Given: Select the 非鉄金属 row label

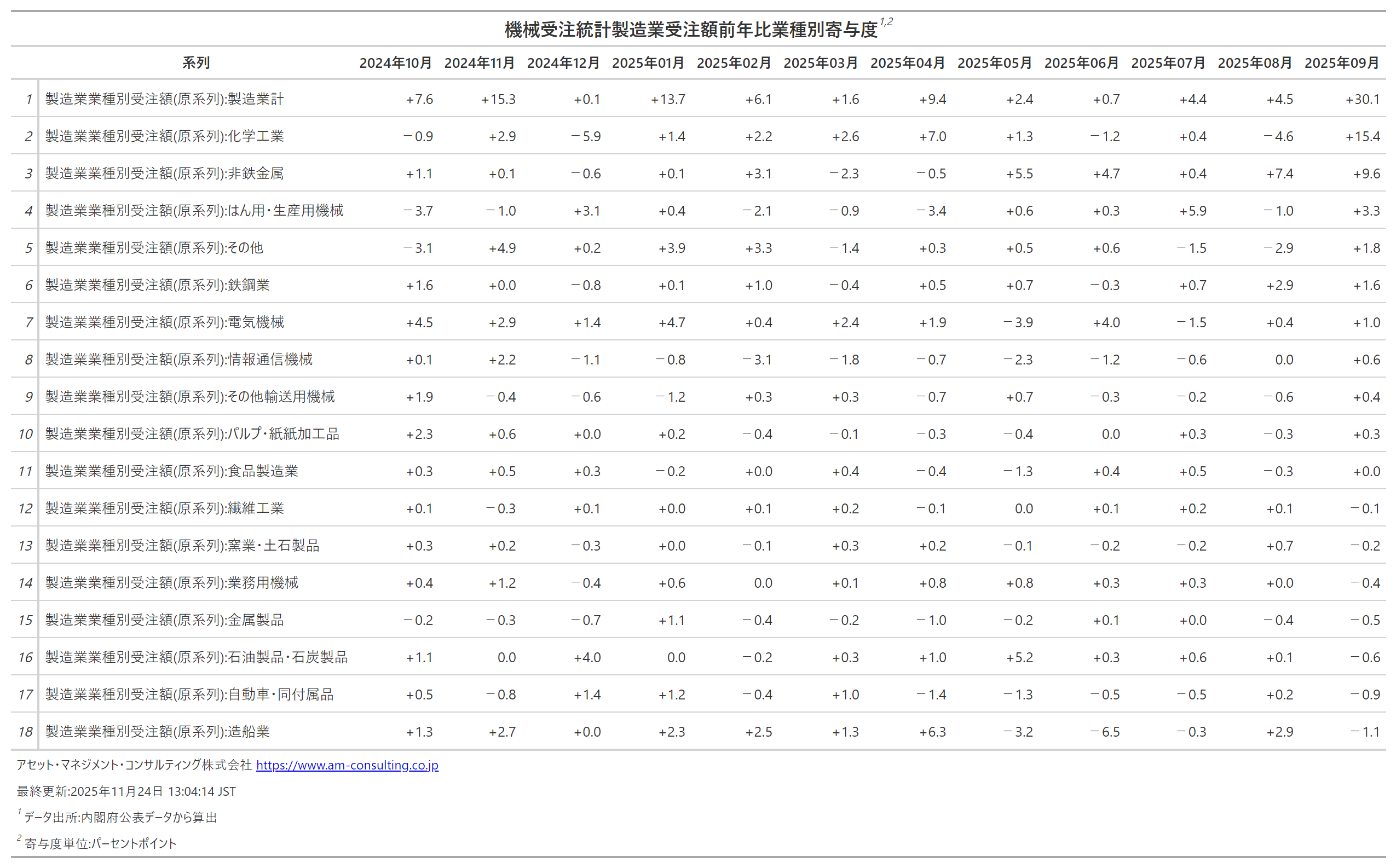Looking at the screenshot, I should 164,173.
